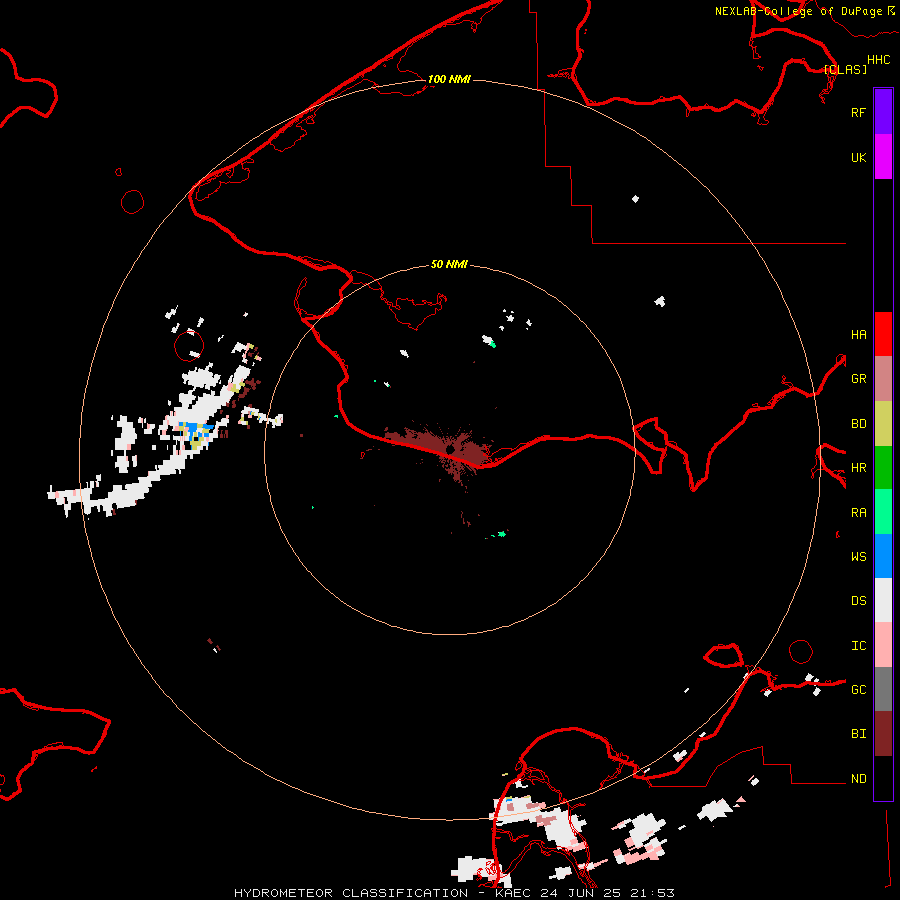
Task: Click the RA legend label
Action: [x=858, y=513]
